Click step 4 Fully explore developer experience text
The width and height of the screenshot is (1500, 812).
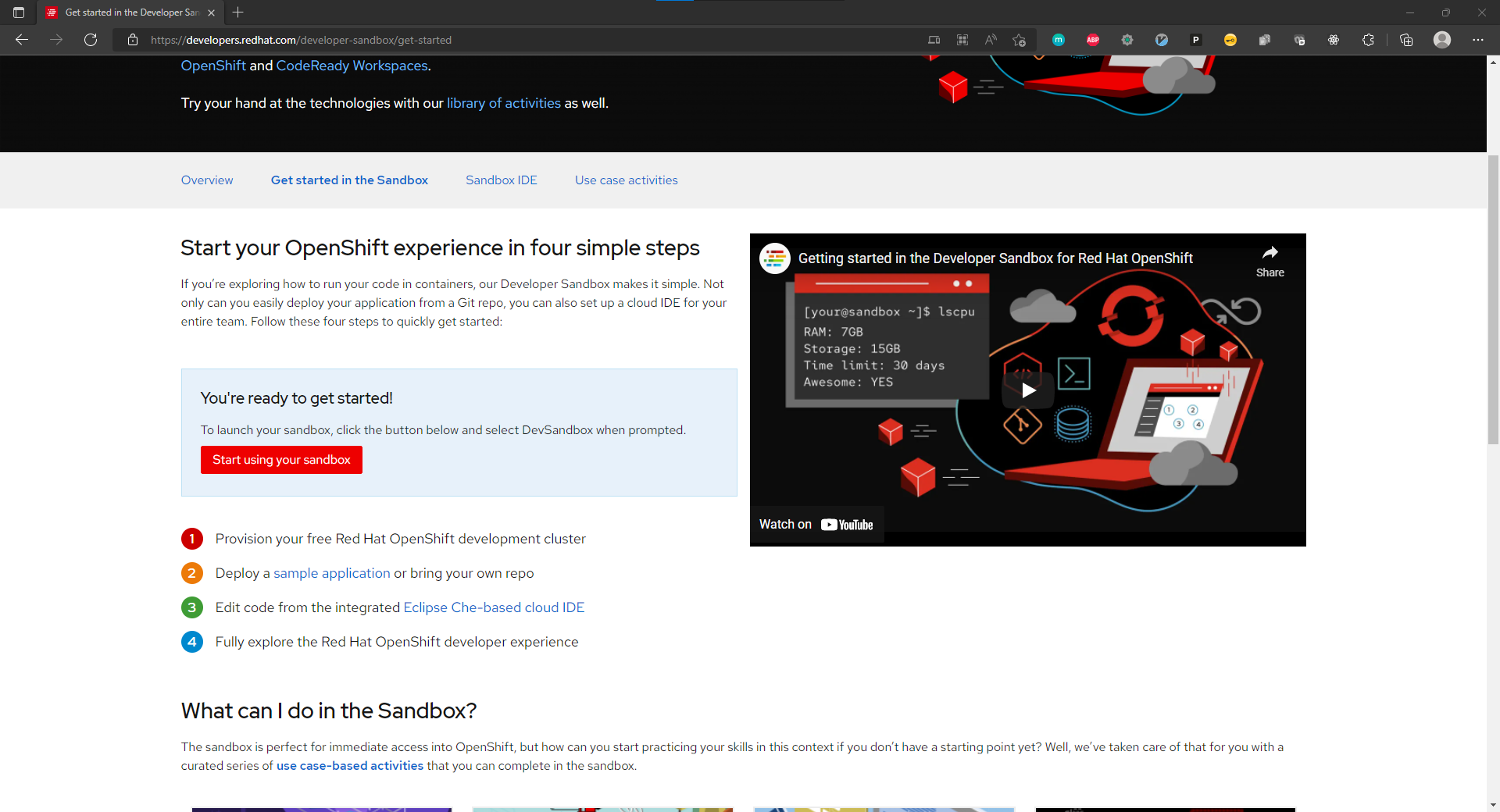(x=397, y=642)
